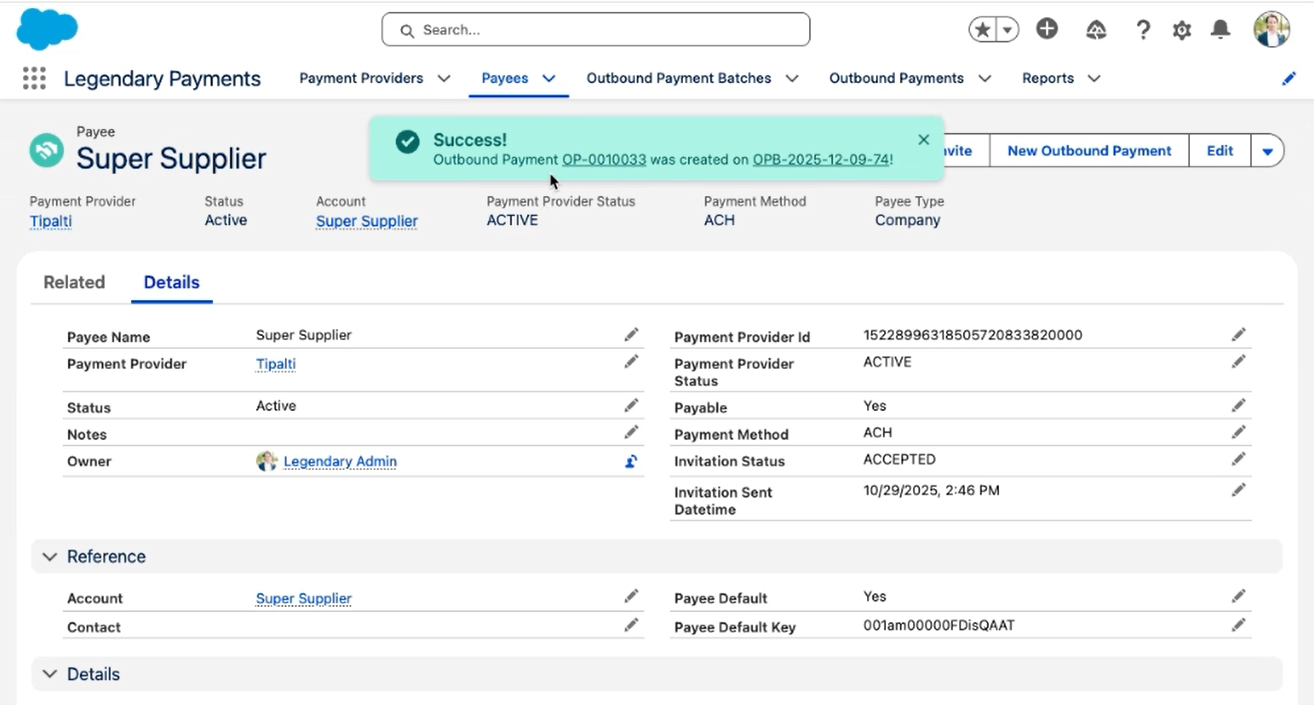Screen dimensions: 1314x705
Task: Click into the global Search field
Action: [595, 30]
